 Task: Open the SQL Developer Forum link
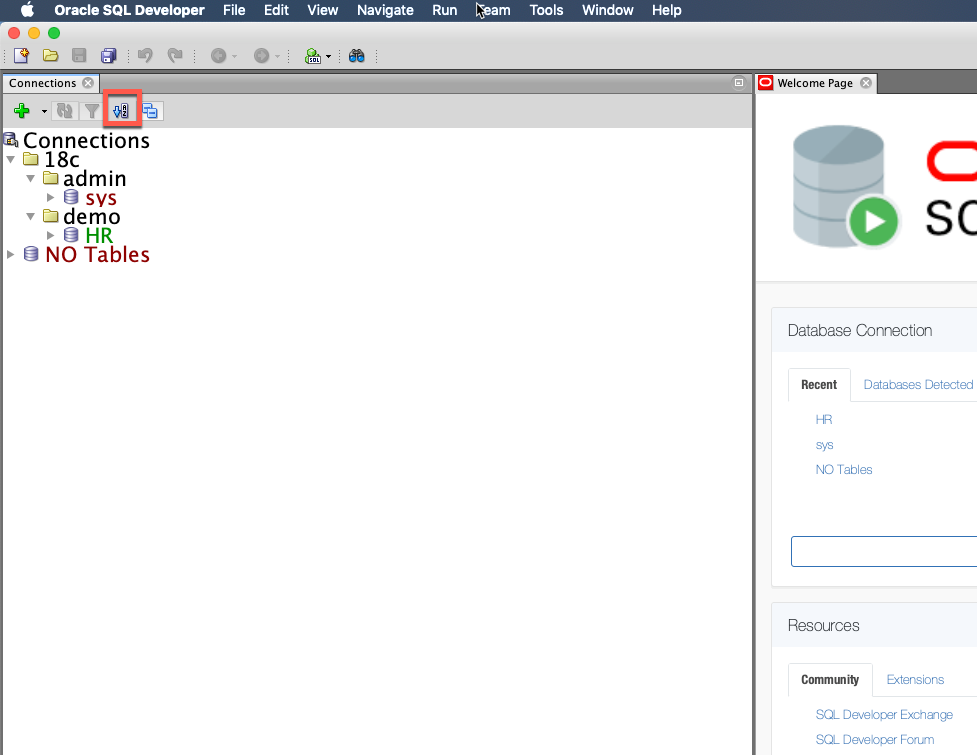pyautogui.click(x=875, y=739)
